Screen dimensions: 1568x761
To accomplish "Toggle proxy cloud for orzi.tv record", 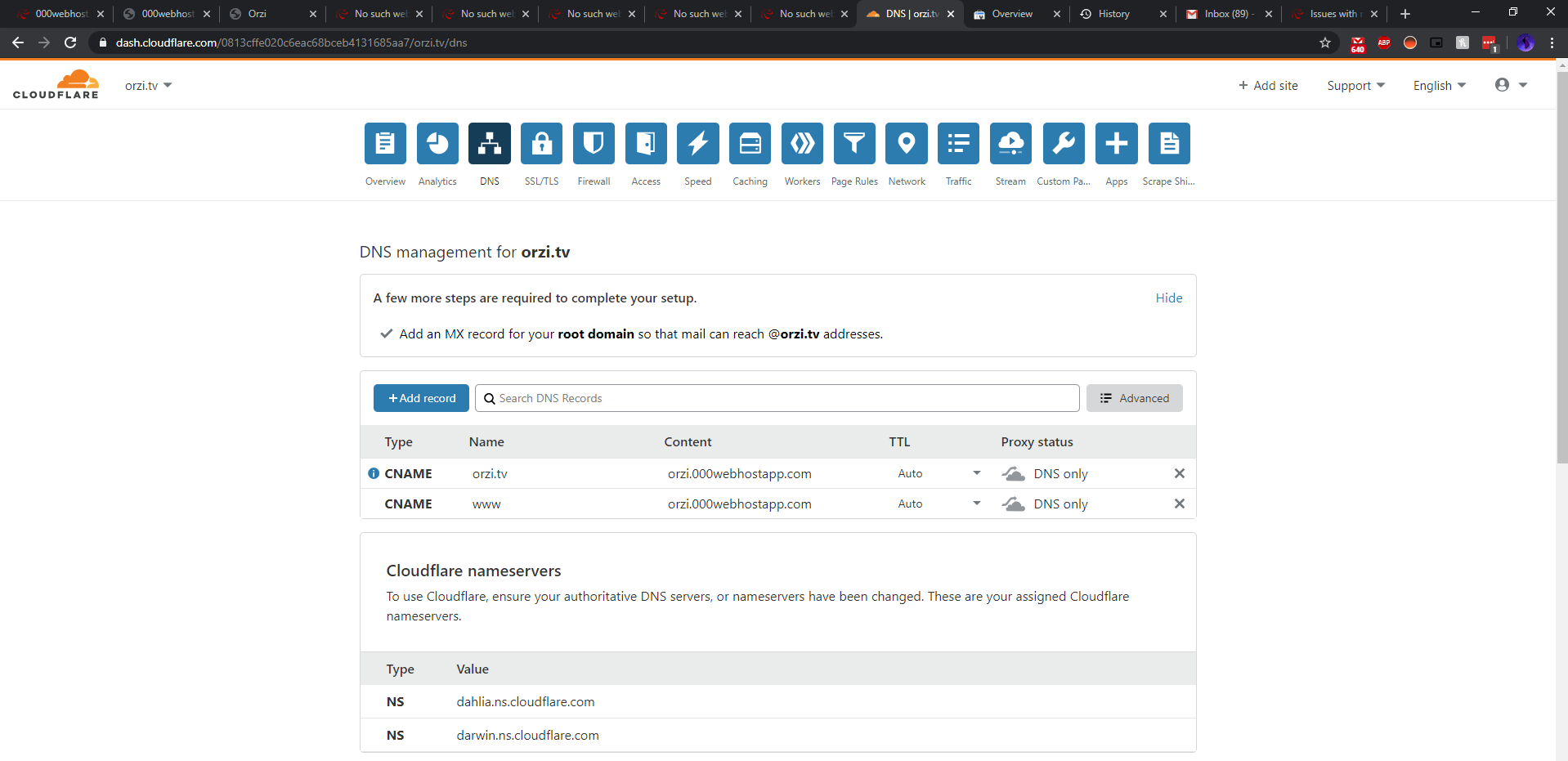I will tap(1014, 474).
